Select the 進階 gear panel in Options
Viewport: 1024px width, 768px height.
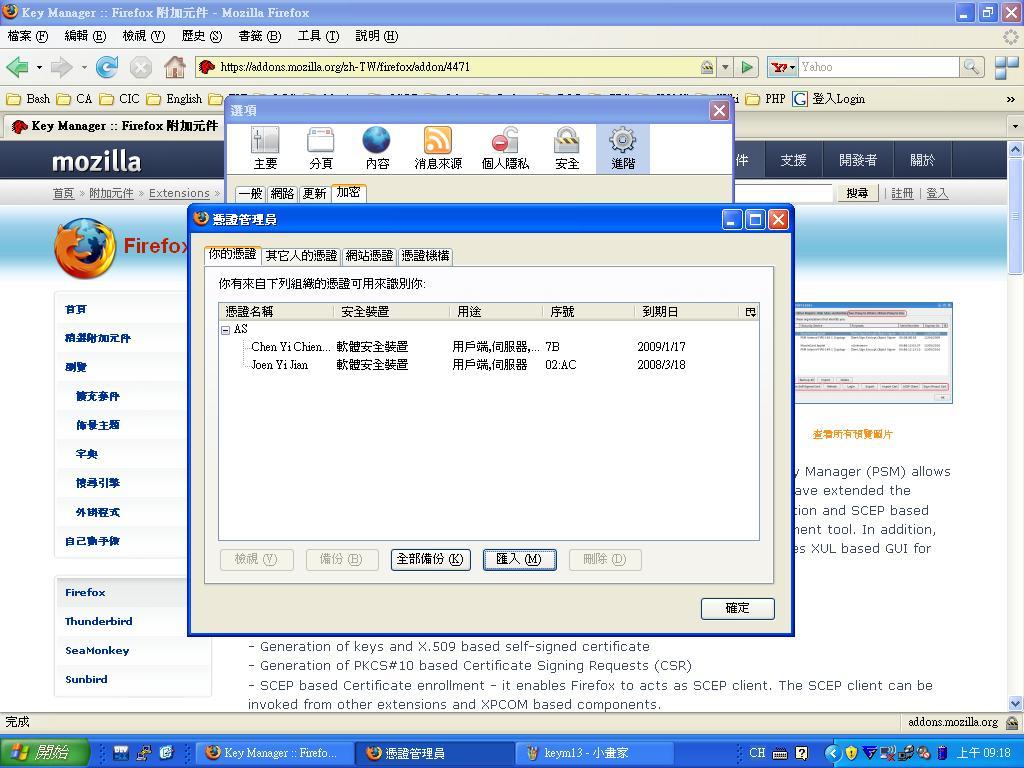[x=623, y=149]
